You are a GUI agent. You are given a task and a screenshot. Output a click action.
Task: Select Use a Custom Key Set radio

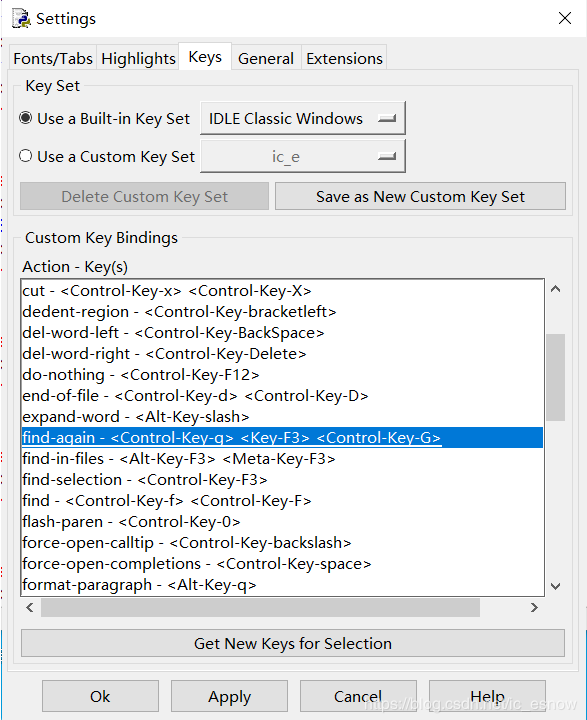pyautogui.click(x=25, y=156)
